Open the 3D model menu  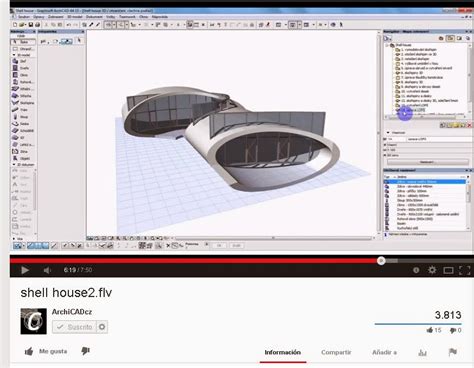point(75,17)
